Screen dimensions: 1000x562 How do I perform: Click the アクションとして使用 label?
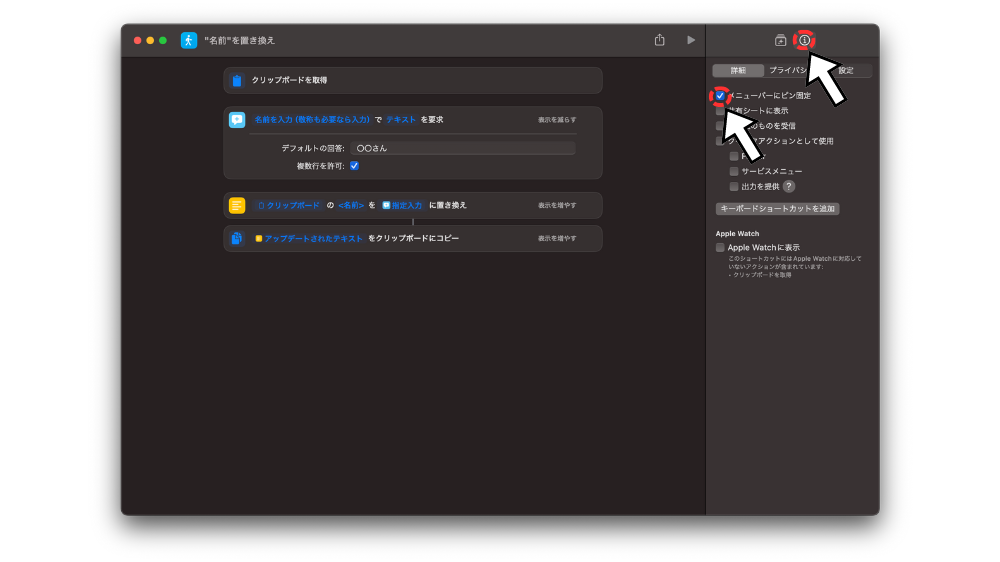pyautogui.click(x=781, y=141)
